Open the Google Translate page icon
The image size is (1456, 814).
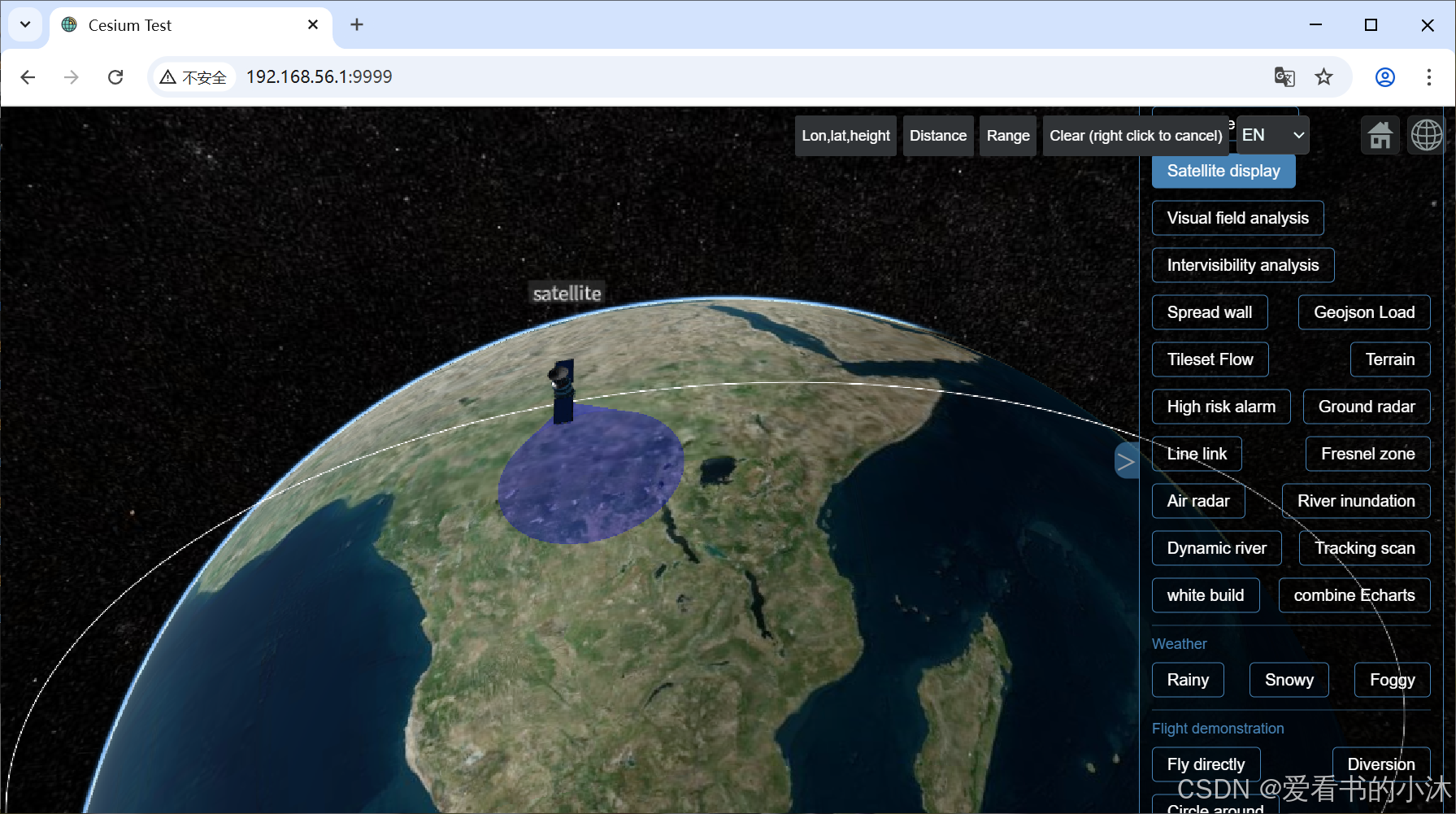point(1284,77)
